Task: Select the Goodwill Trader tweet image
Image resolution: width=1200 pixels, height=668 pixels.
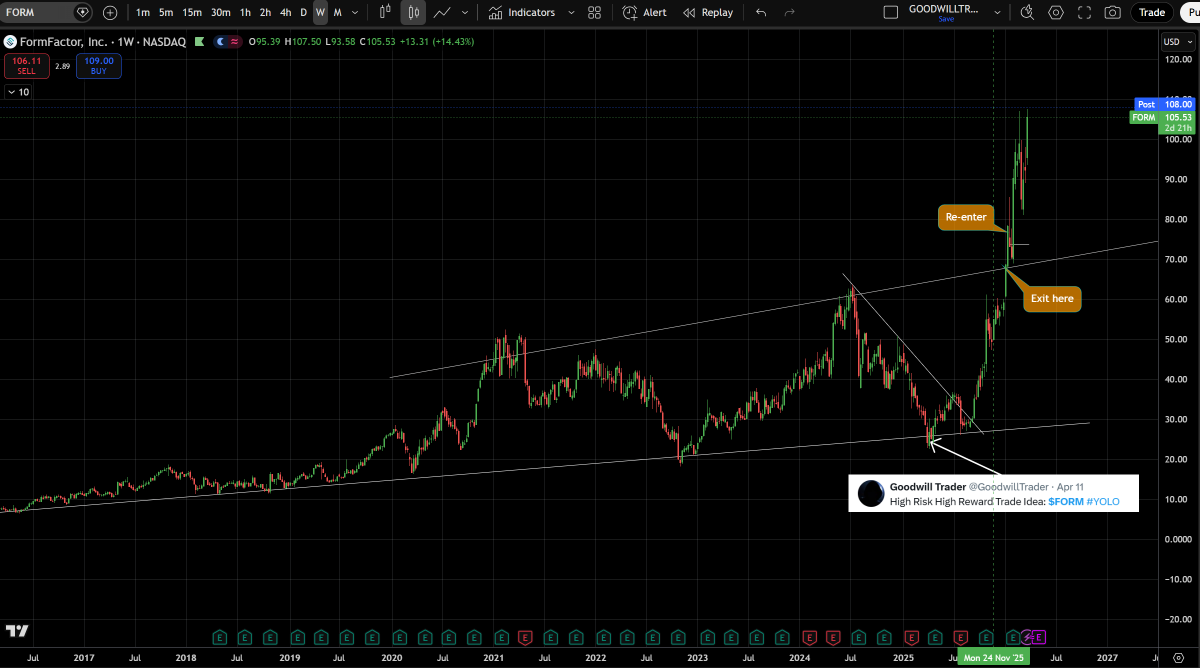Action: 994,493
